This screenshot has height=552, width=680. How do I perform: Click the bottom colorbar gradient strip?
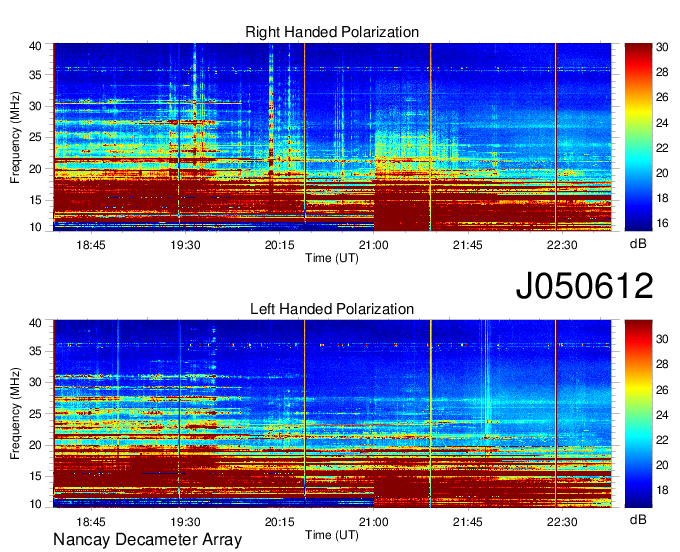[x=638, y=414]
